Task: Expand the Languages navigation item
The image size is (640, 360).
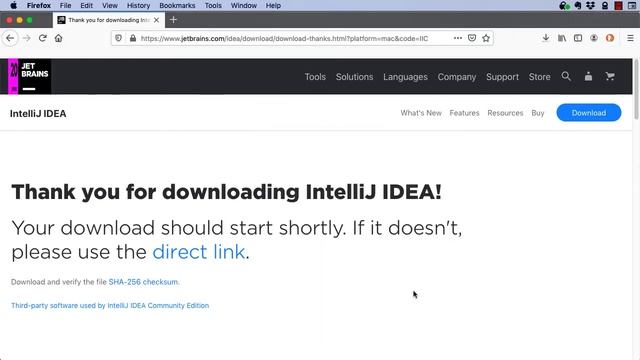Action: point(405,77)
